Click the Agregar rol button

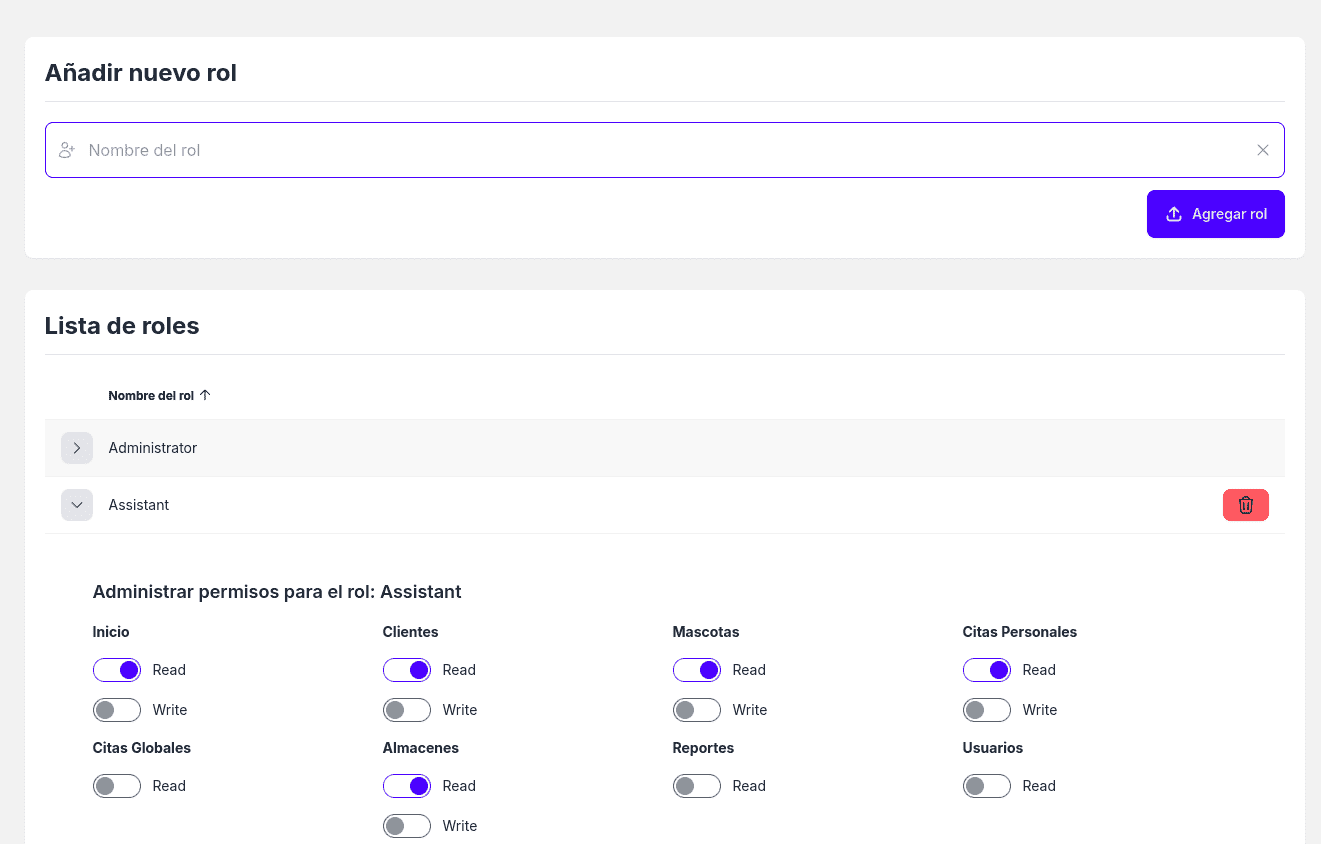(x=1216, y=214)
